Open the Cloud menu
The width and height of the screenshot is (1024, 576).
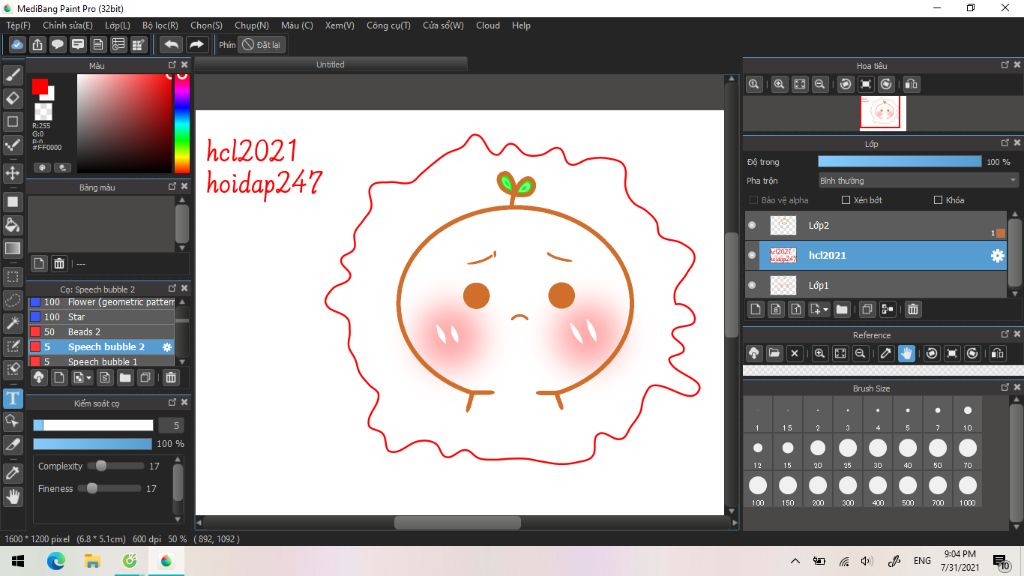(488, 25)
